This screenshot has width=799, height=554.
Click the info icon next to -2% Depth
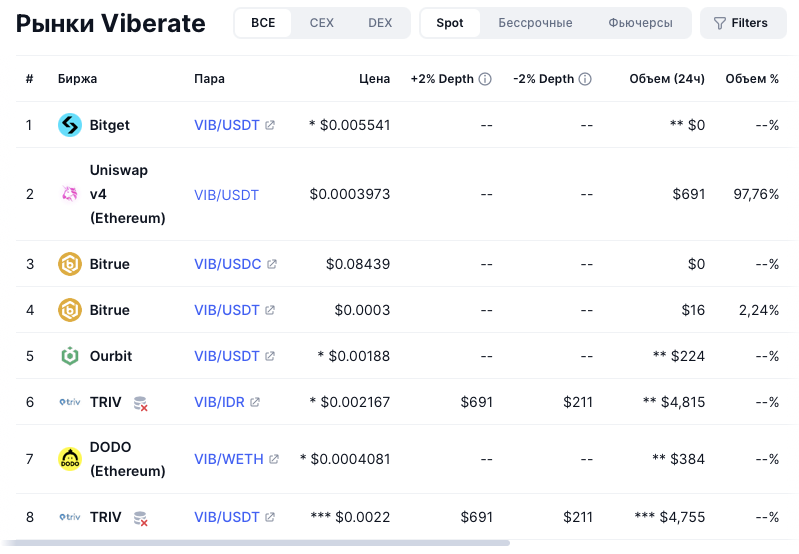pyautogui.click(x=585, y=79)
